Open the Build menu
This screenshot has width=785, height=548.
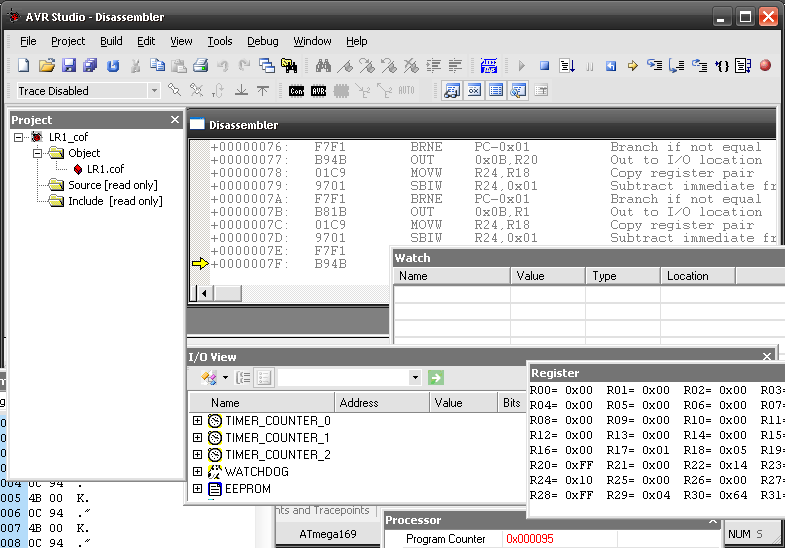(x=111, y=41)
